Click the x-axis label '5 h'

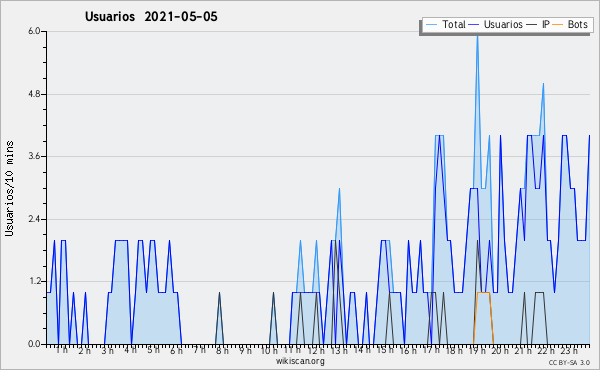coord(153,350)
